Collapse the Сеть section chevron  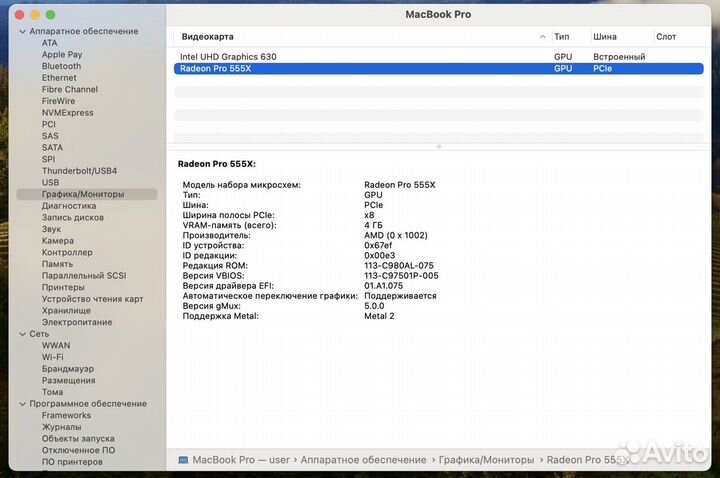click(x=22, y=334)
